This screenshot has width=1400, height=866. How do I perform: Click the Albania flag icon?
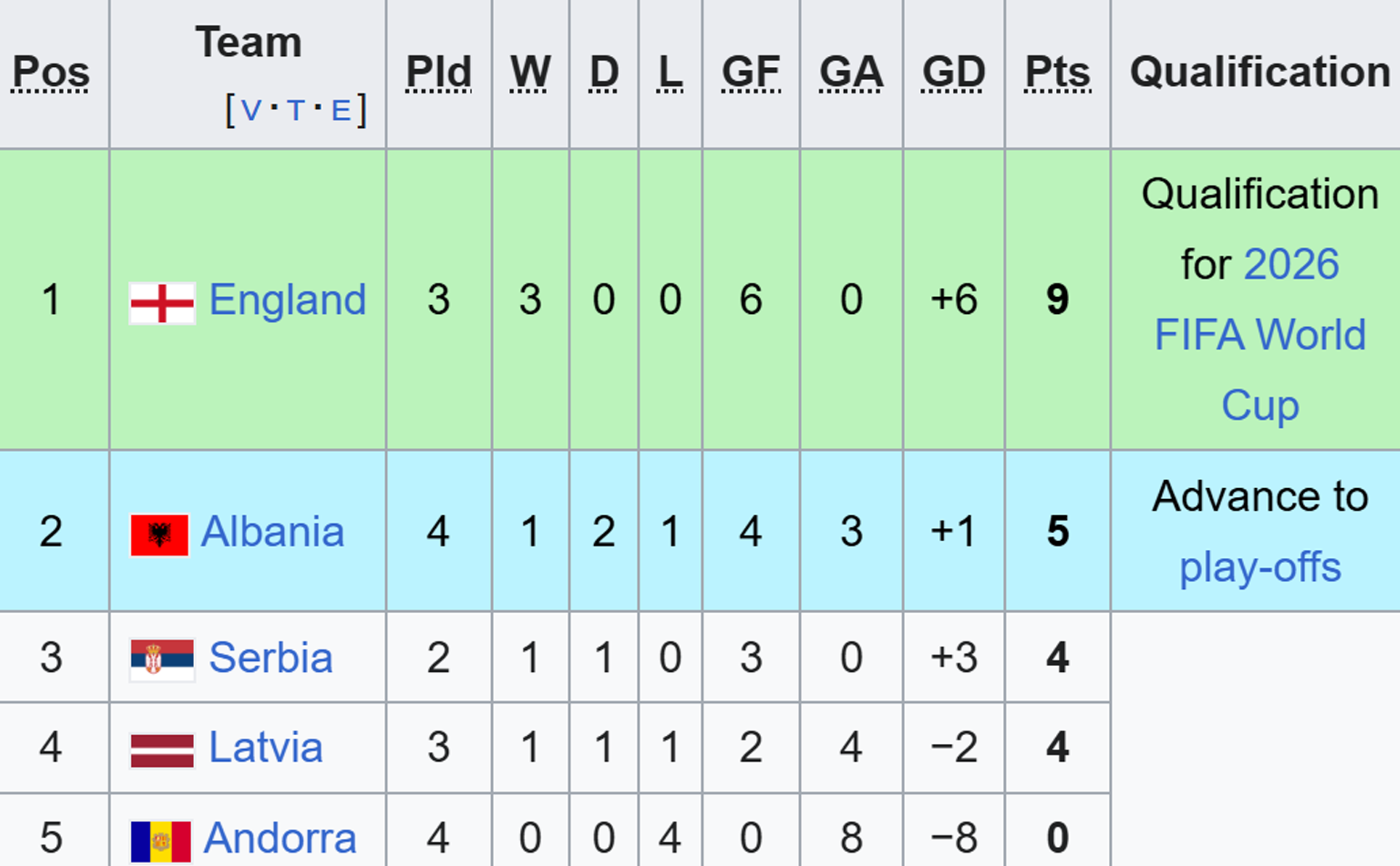pos(160,535)
